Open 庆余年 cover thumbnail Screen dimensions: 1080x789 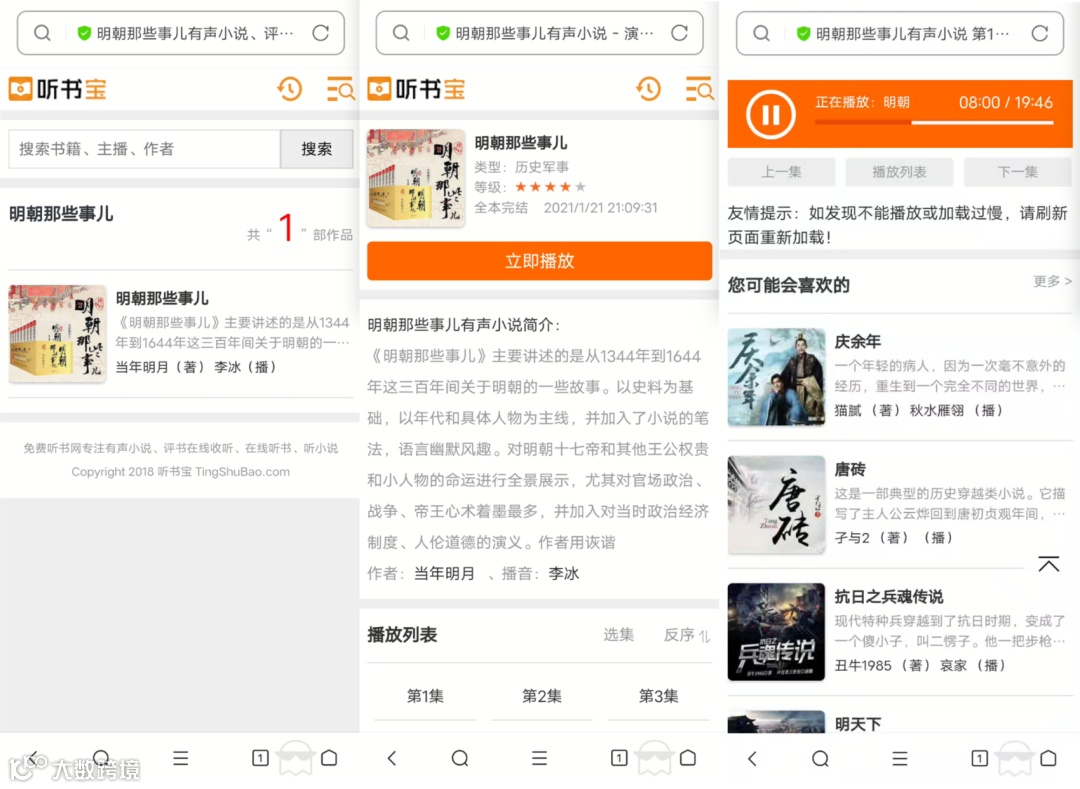(x=776, y=377)
